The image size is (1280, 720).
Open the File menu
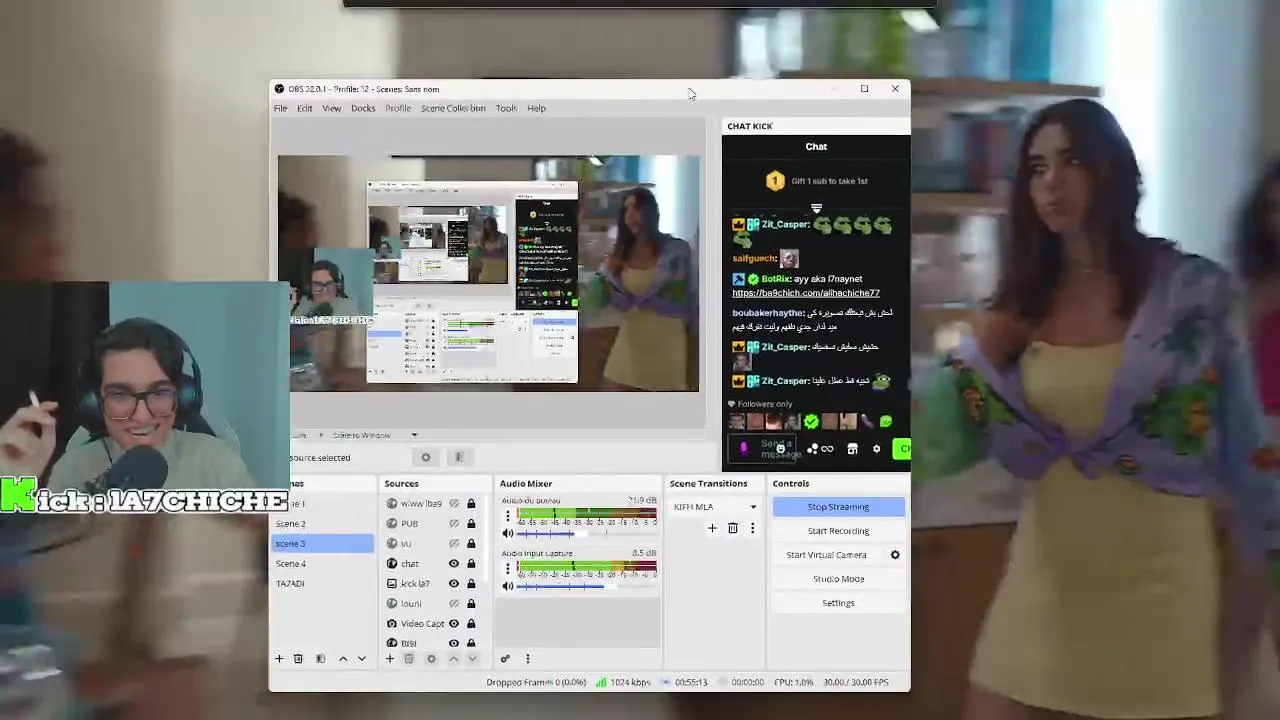281,108
